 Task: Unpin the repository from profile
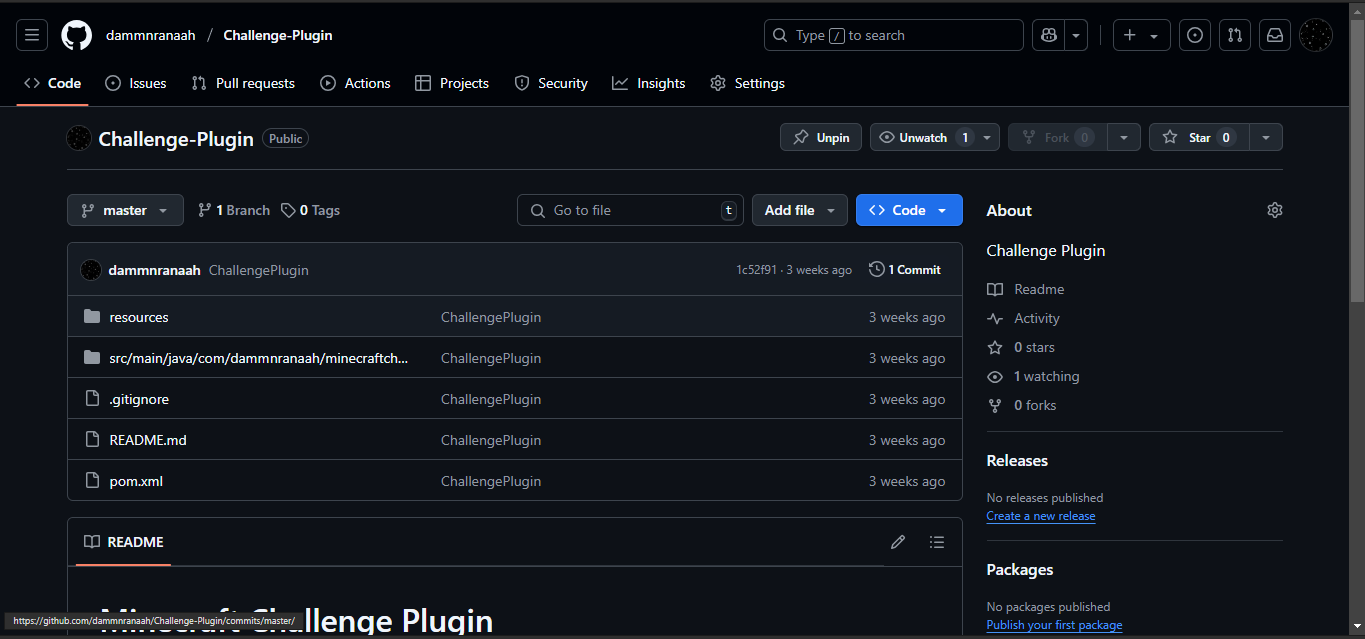click(821, 137)
